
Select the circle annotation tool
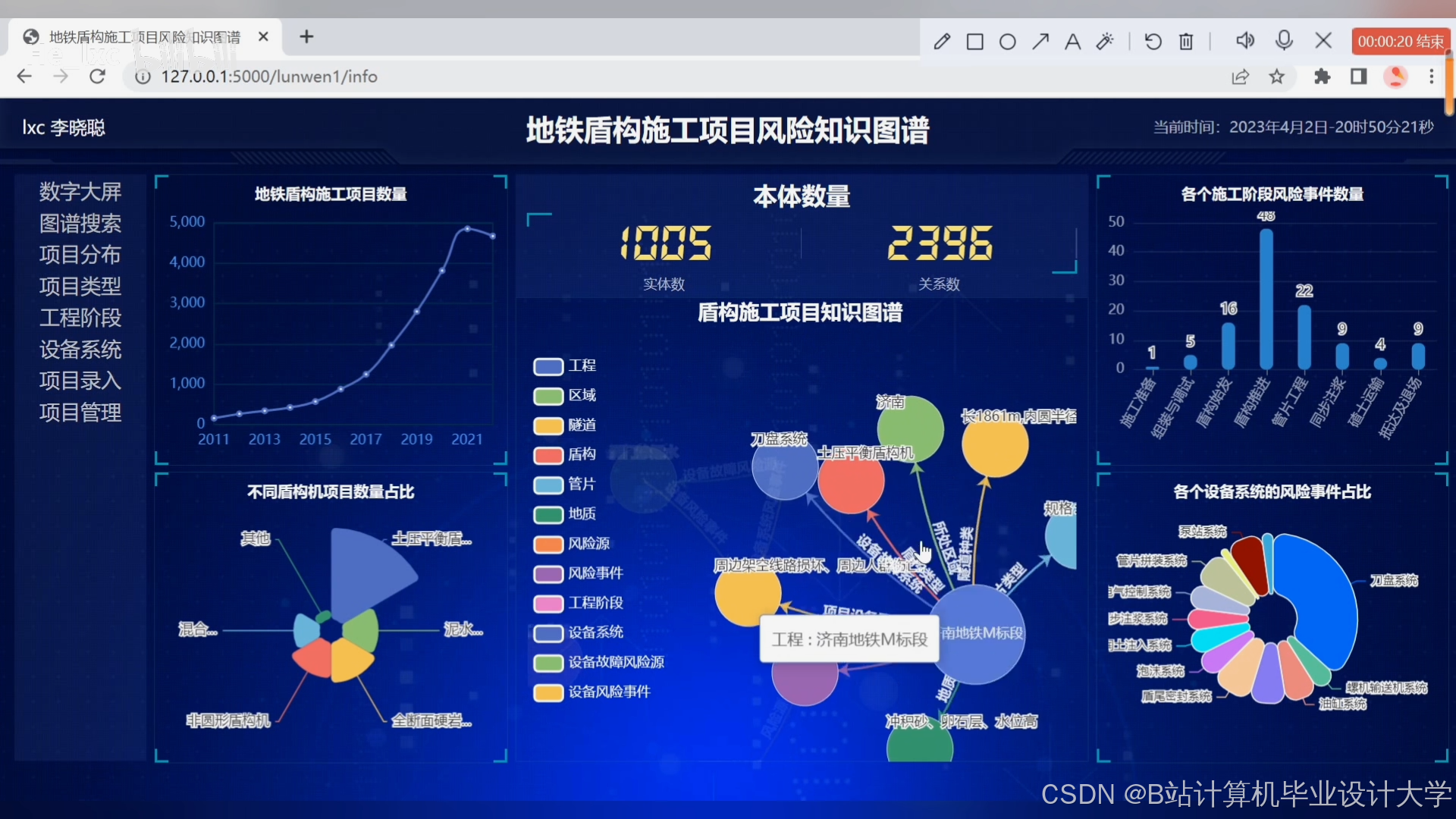[x=1008, y=41]
